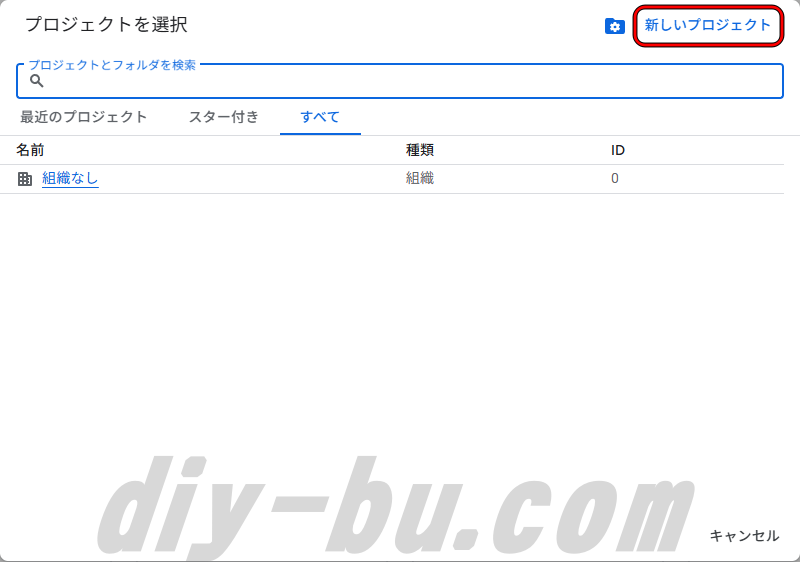This screenshot has width=800, height=562.
Task: Switch to the スター付き tab
Action: coord(224,117)
